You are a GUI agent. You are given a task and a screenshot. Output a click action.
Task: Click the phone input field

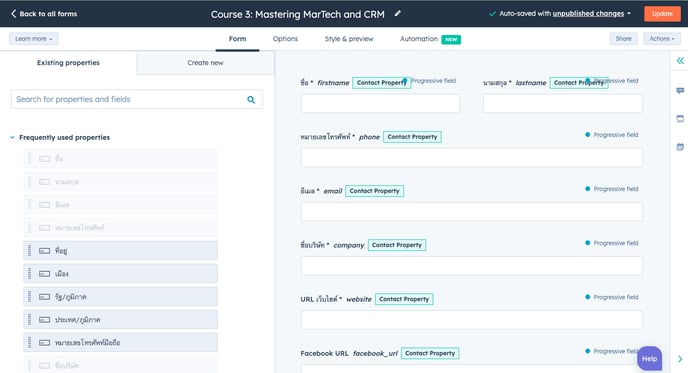pos(471,158)
